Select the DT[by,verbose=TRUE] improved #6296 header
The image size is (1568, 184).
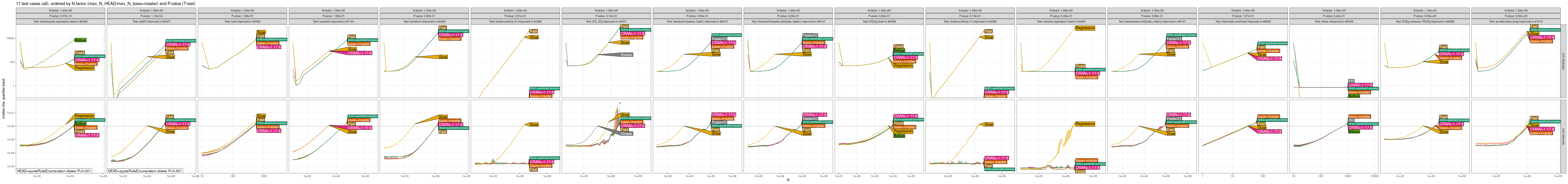[1424, 21]
